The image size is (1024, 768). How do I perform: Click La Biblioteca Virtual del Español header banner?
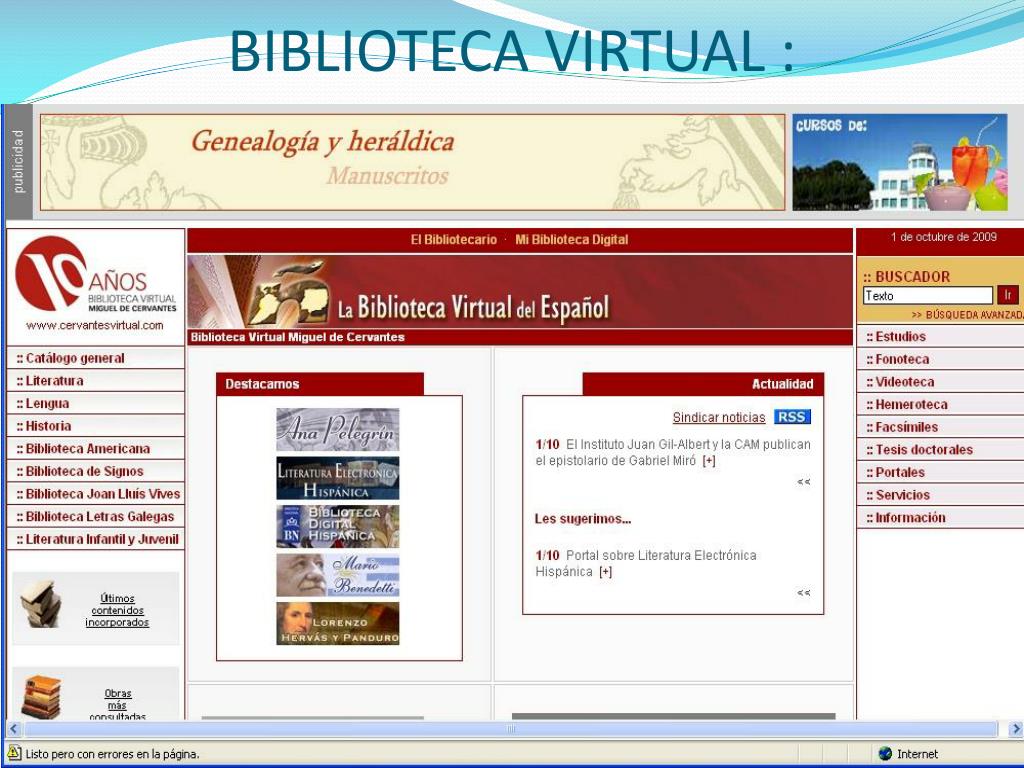520,292
